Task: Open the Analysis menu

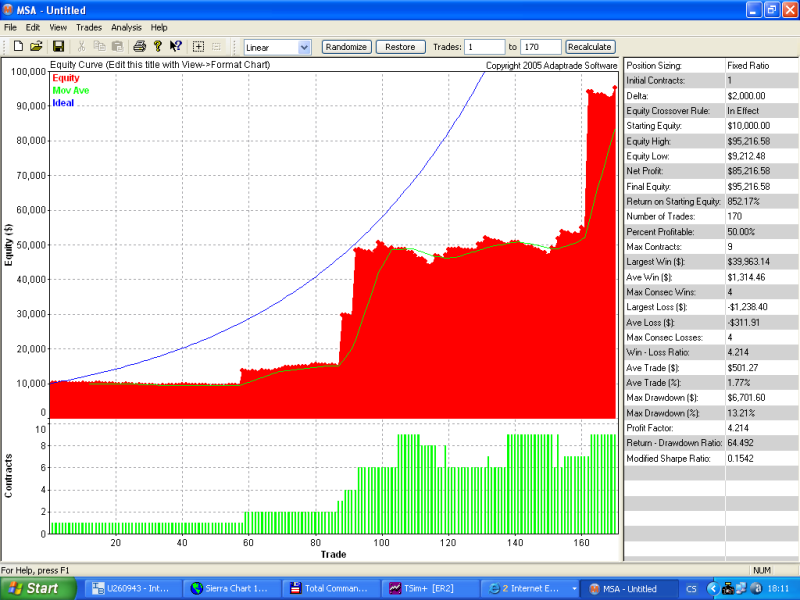Action: (x=126, y=27)
